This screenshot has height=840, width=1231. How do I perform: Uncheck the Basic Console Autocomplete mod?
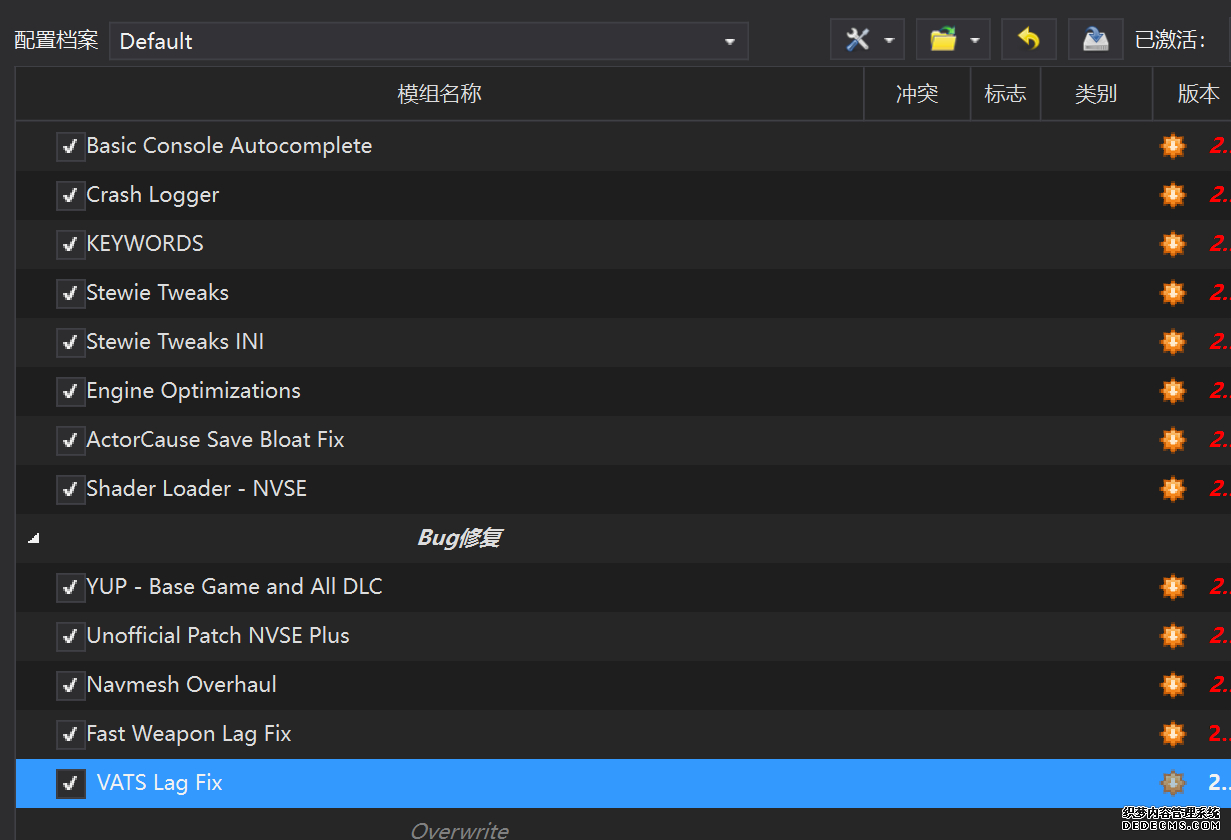[69, 146]
